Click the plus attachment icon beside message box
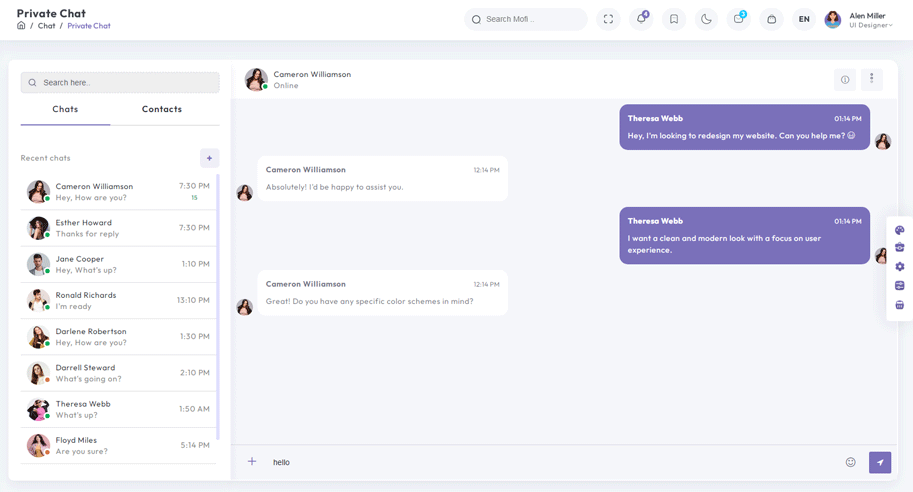913x492 pixels. pyautogui.click(x=252, y=461)
